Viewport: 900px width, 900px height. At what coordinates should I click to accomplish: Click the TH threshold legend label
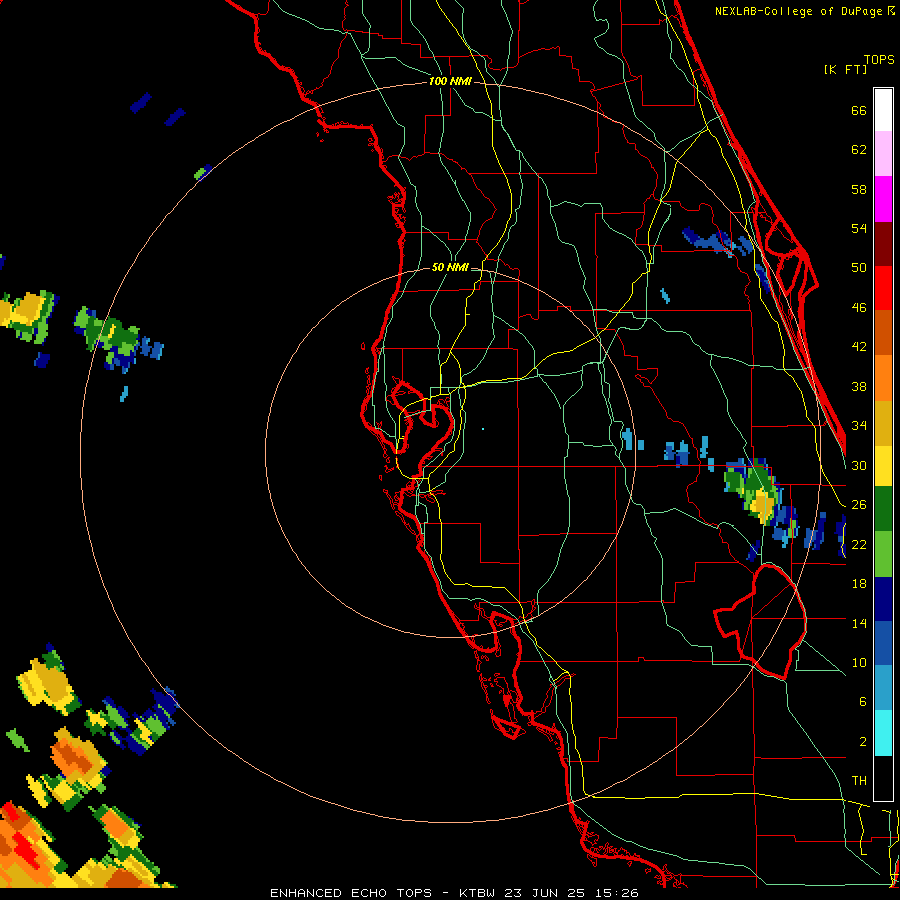859,781
